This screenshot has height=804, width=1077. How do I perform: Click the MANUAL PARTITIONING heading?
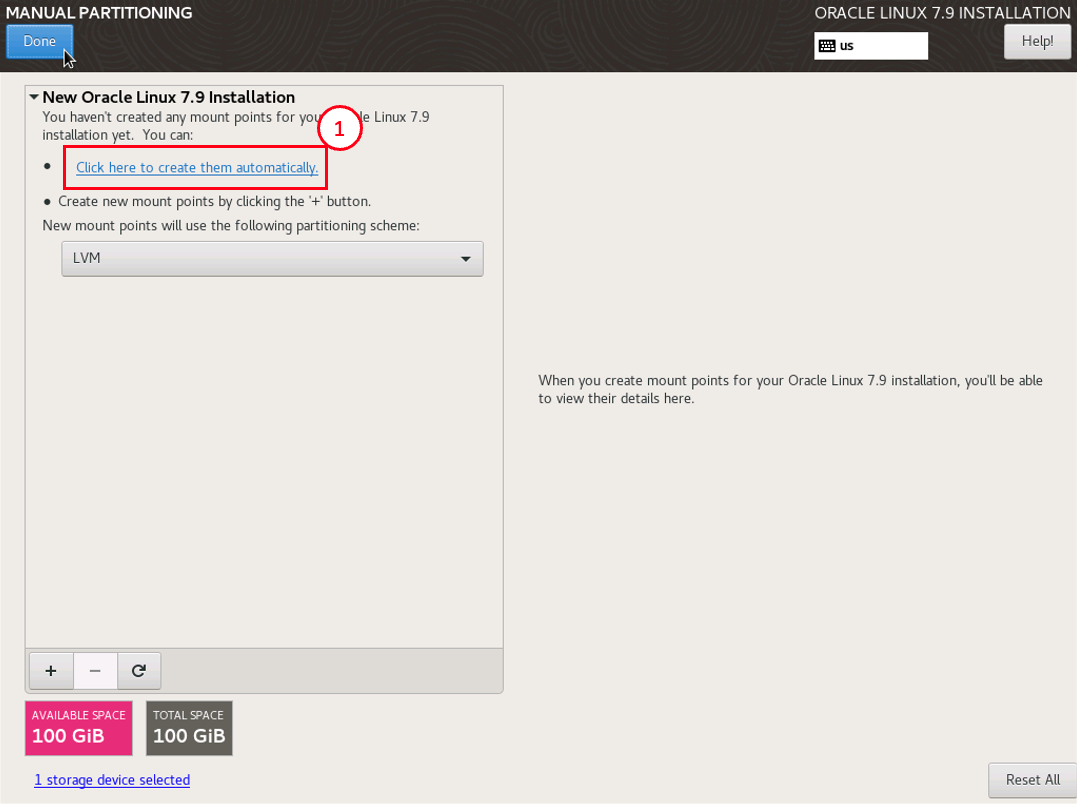(99, 13)
